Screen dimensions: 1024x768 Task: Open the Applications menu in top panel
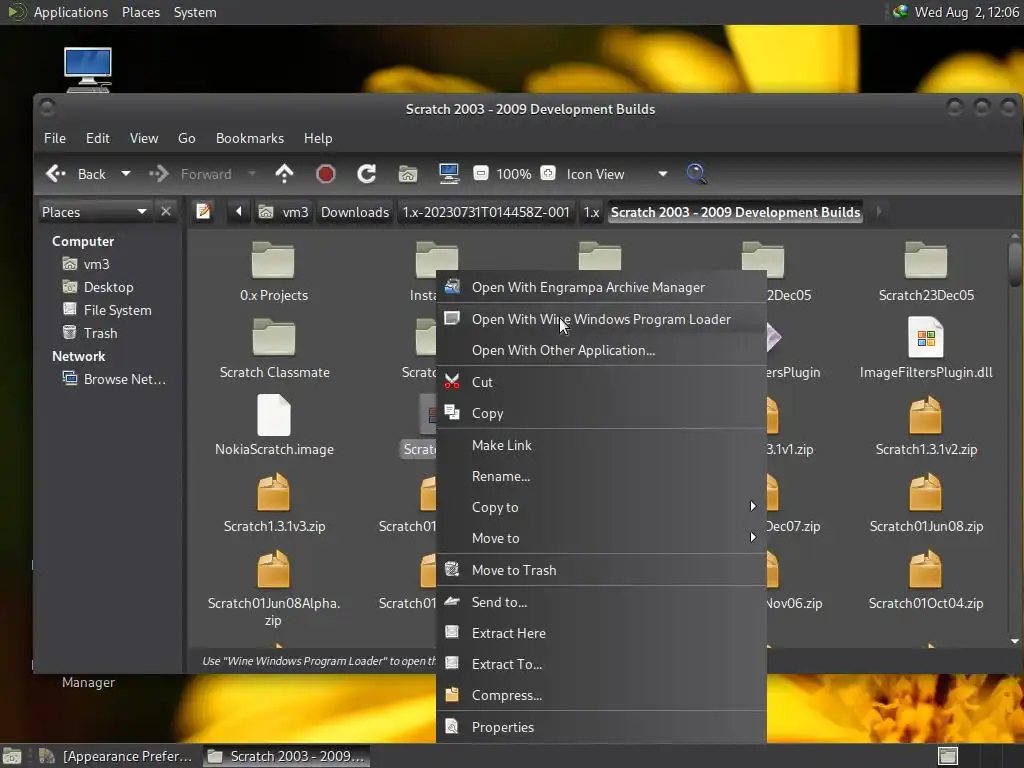click(x=71, y=12)
